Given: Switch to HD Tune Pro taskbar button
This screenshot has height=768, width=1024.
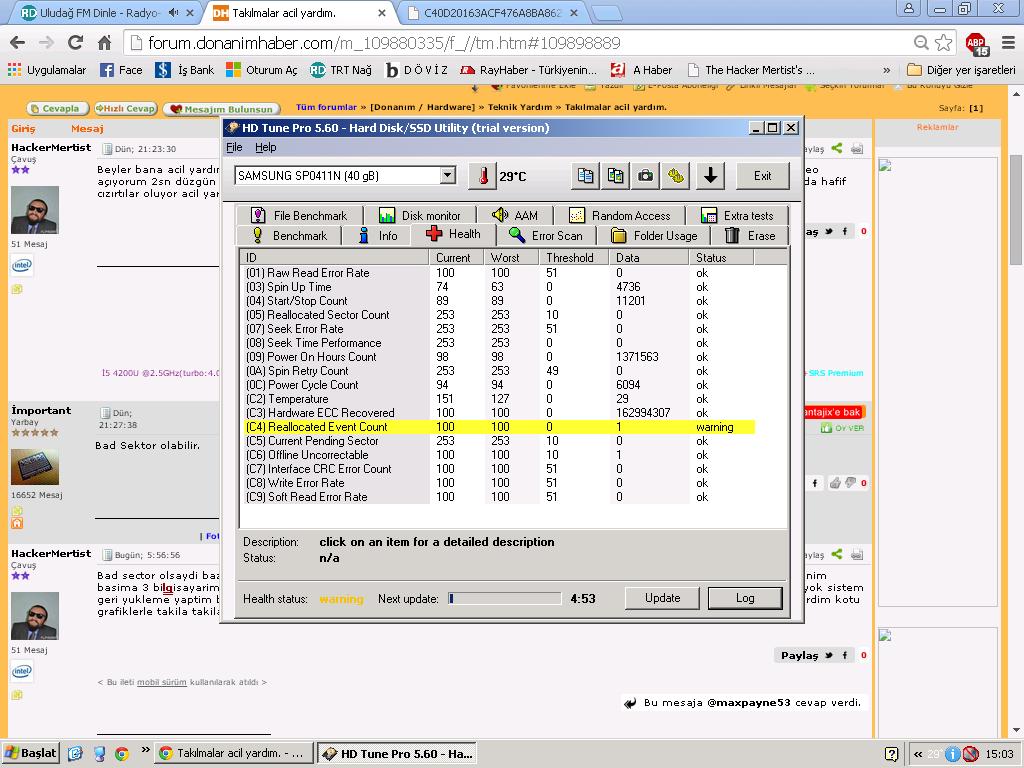Looking at the screenshot, I should pyautogui.click(x=397, y=754).
